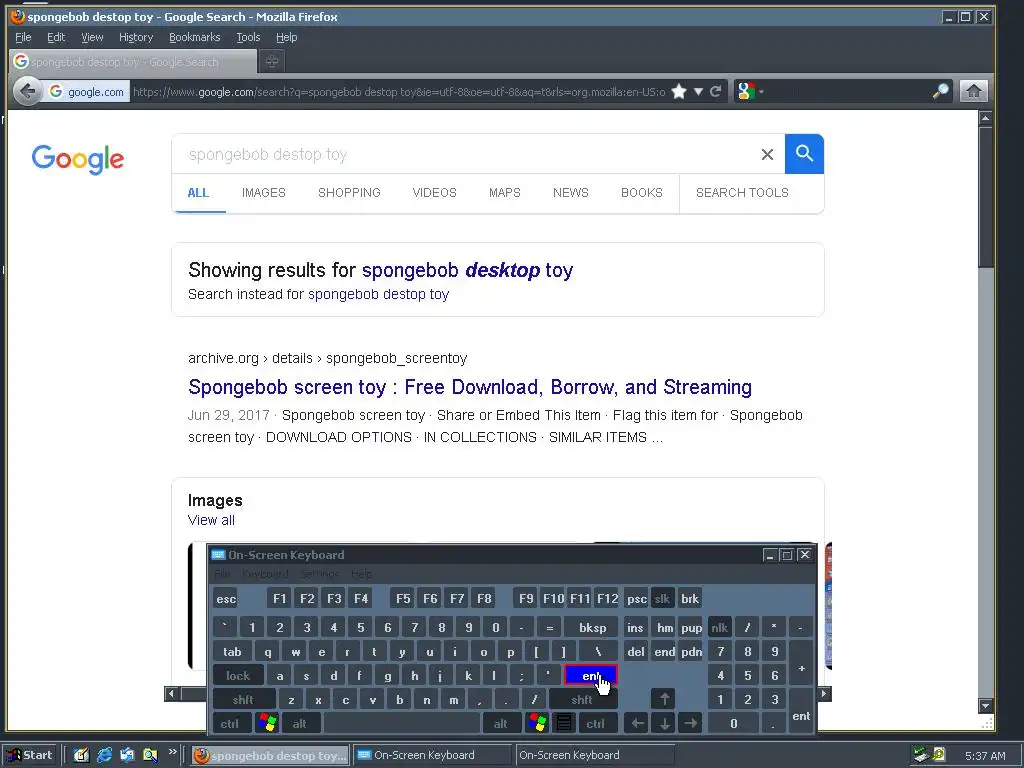Click the network system tray icon
This screenshot has width=1024, height=768.
[x=920, y=755]
